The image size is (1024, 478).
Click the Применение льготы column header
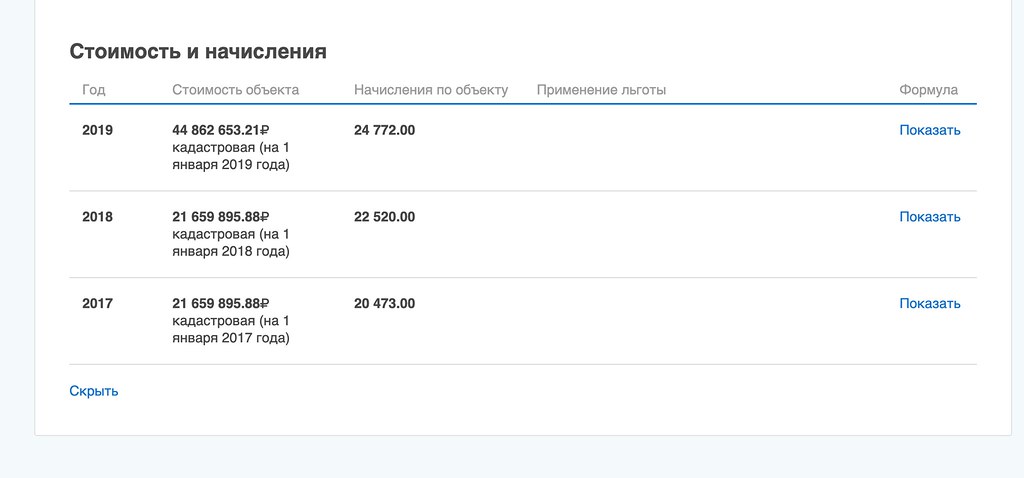(x=601, y=89)
